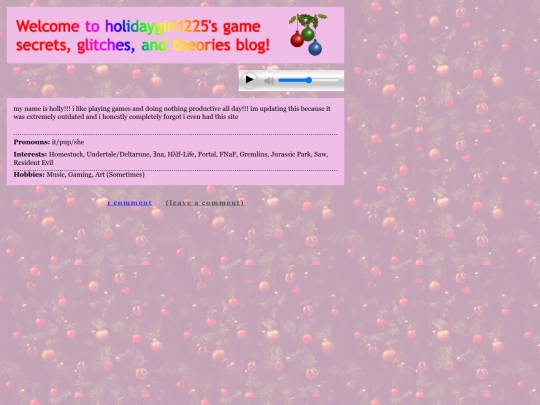
Task: Click the "my name is holly!!!" intro text
Action: point(42,109)
